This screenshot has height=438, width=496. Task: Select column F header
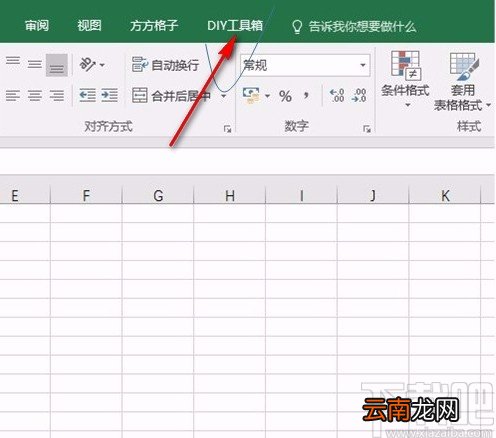pyautogui.click(x=86, y=196)
